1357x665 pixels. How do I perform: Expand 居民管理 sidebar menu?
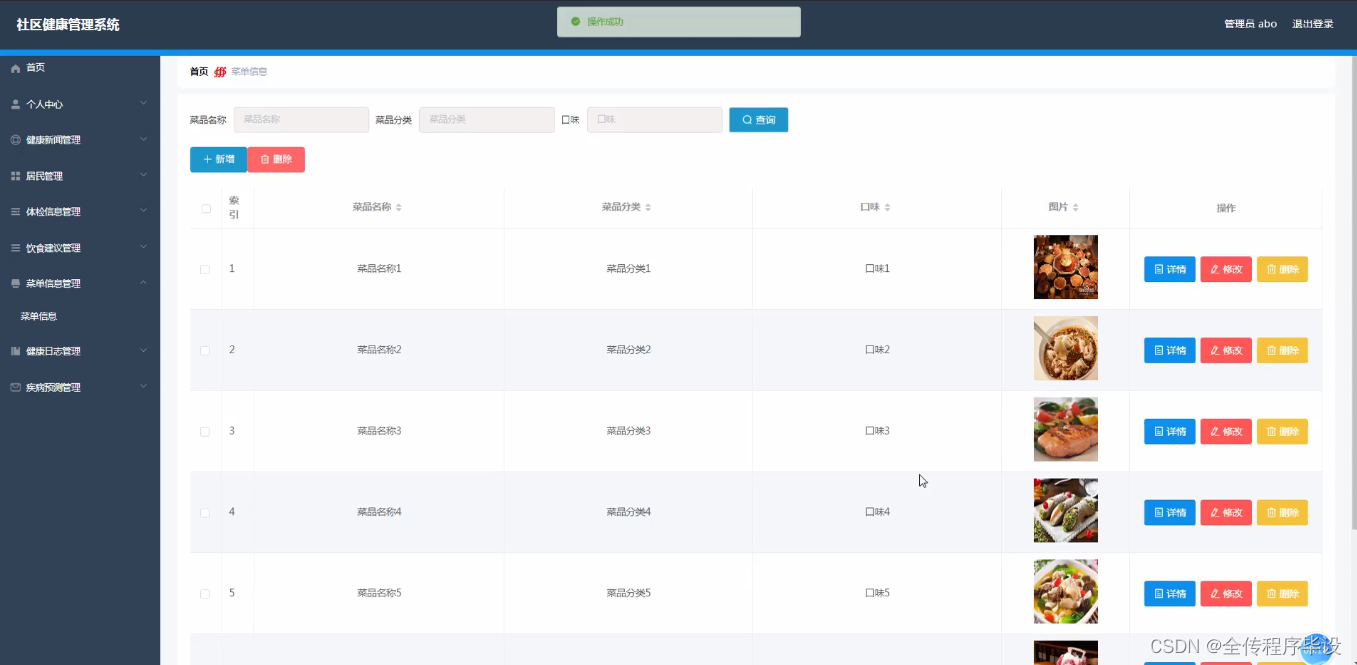(80, 176)
